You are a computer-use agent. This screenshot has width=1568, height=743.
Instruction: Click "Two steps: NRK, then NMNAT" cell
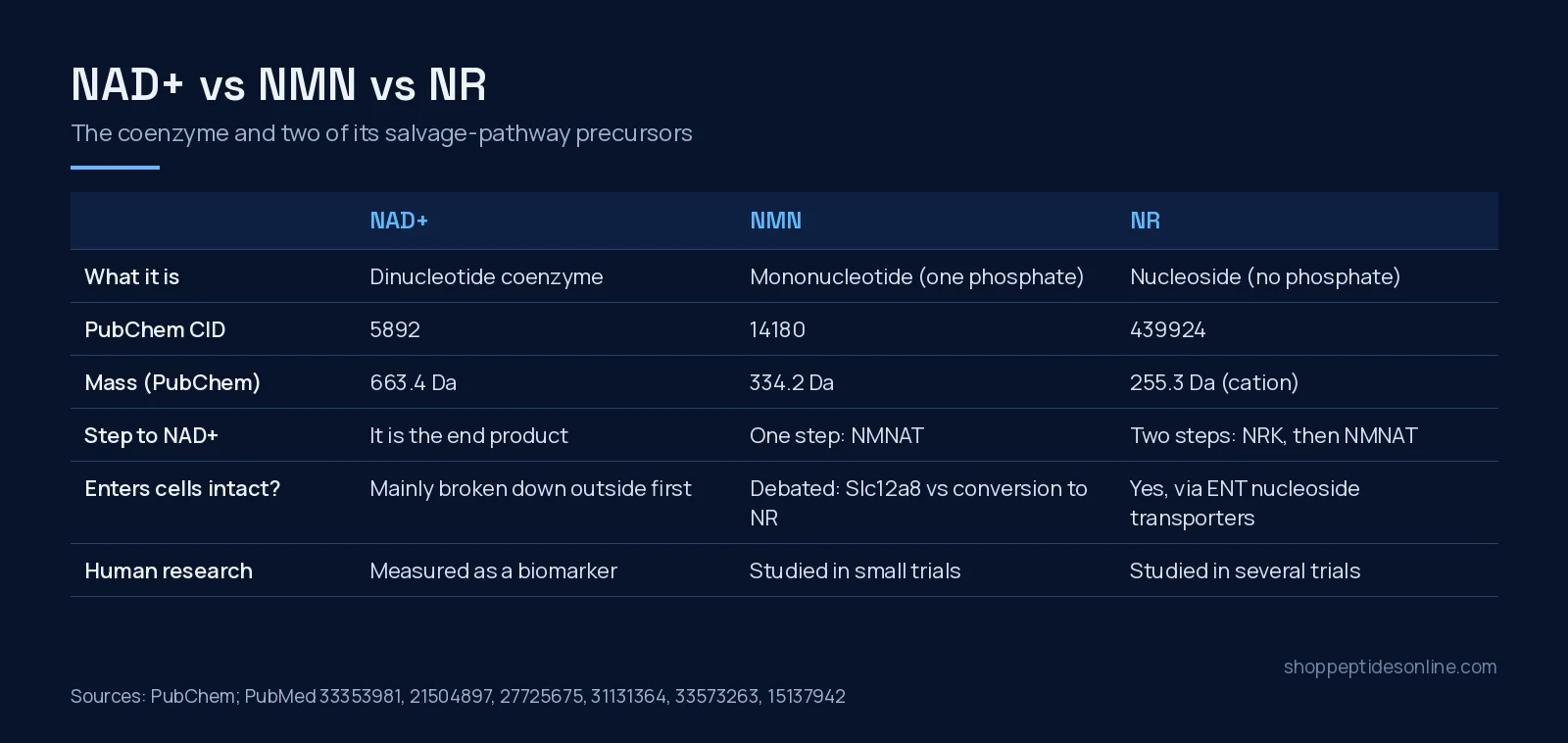click(x=1273, y=436)
